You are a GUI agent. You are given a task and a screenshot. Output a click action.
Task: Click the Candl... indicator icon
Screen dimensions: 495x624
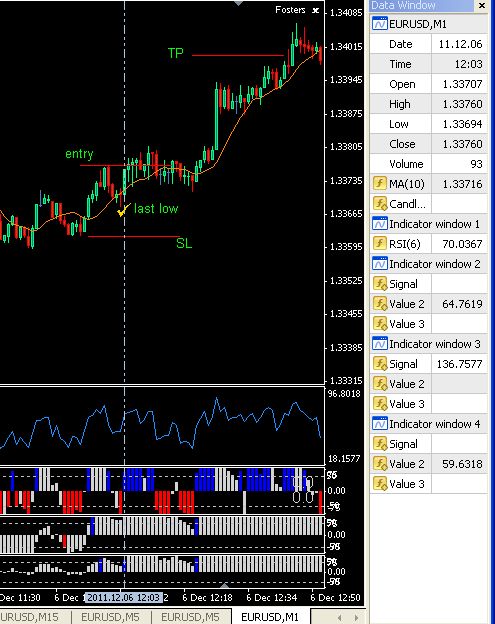point(380,204)
